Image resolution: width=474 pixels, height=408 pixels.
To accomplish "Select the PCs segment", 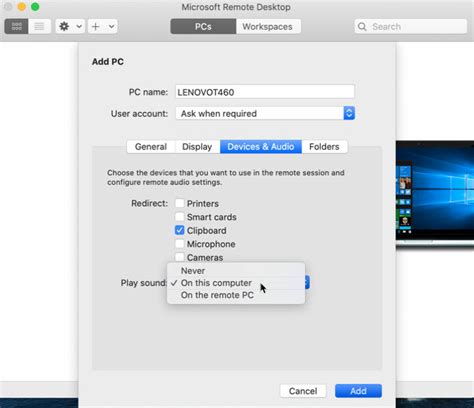I will click(203, 26).
